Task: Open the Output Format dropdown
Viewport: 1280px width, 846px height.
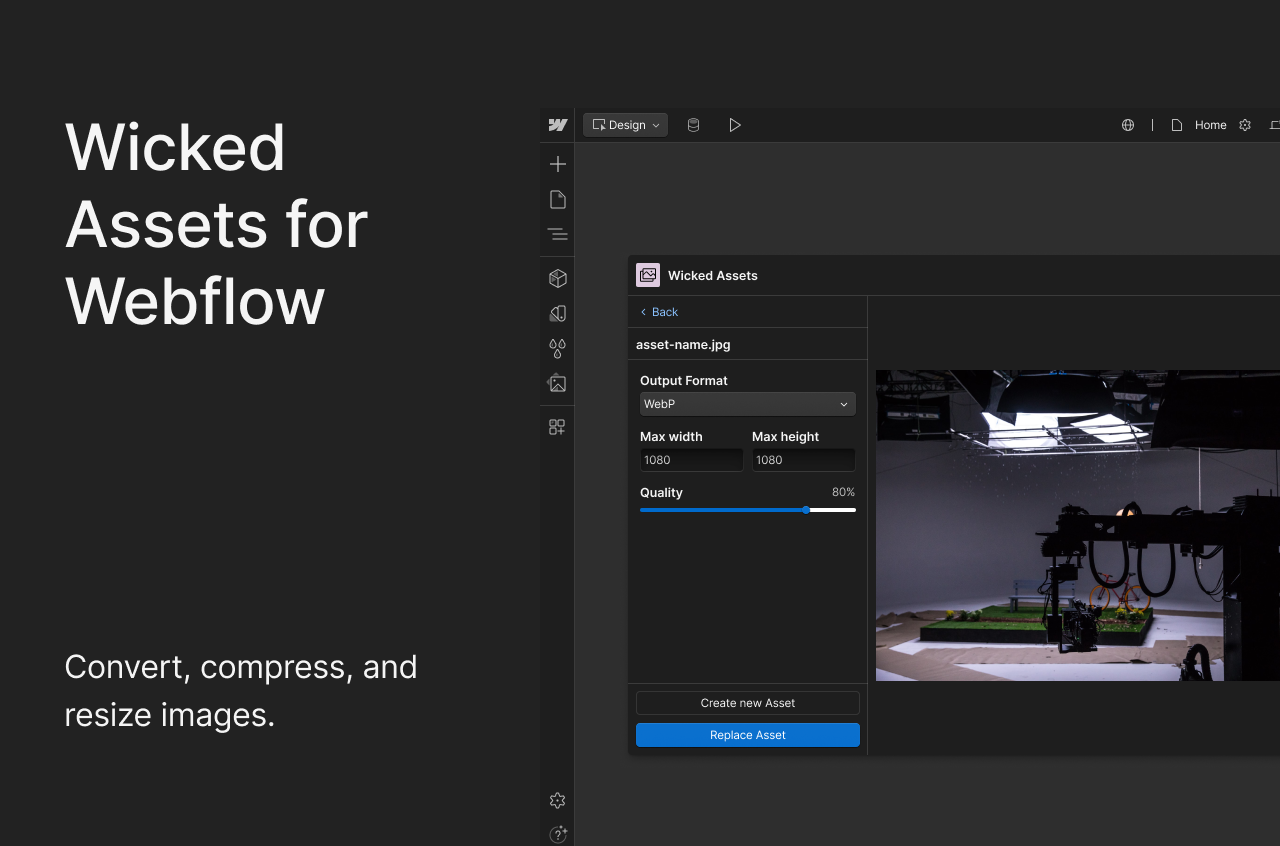Action: click(747, 403)
